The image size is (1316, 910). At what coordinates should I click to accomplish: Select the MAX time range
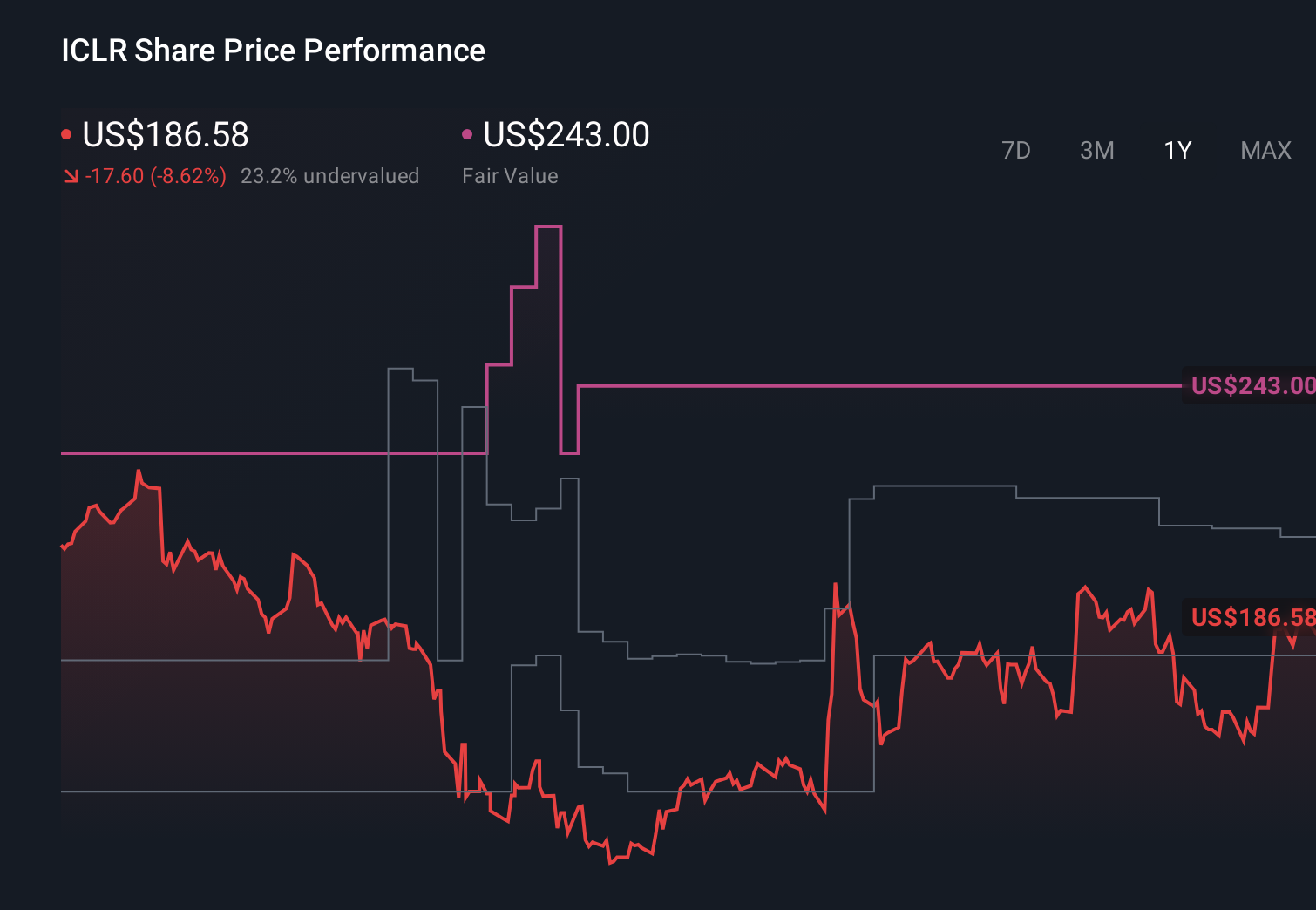(x=1265, y=150)
